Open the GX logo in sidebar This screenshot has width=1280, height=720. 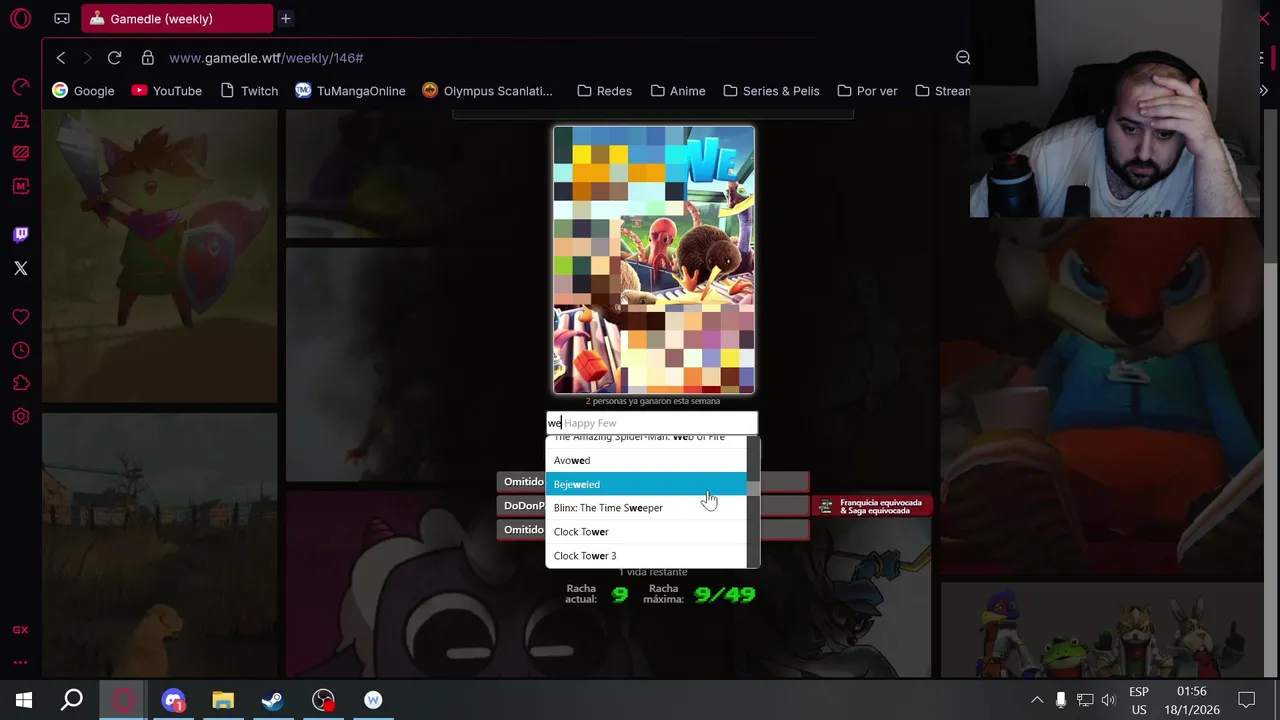coord(20,630)
